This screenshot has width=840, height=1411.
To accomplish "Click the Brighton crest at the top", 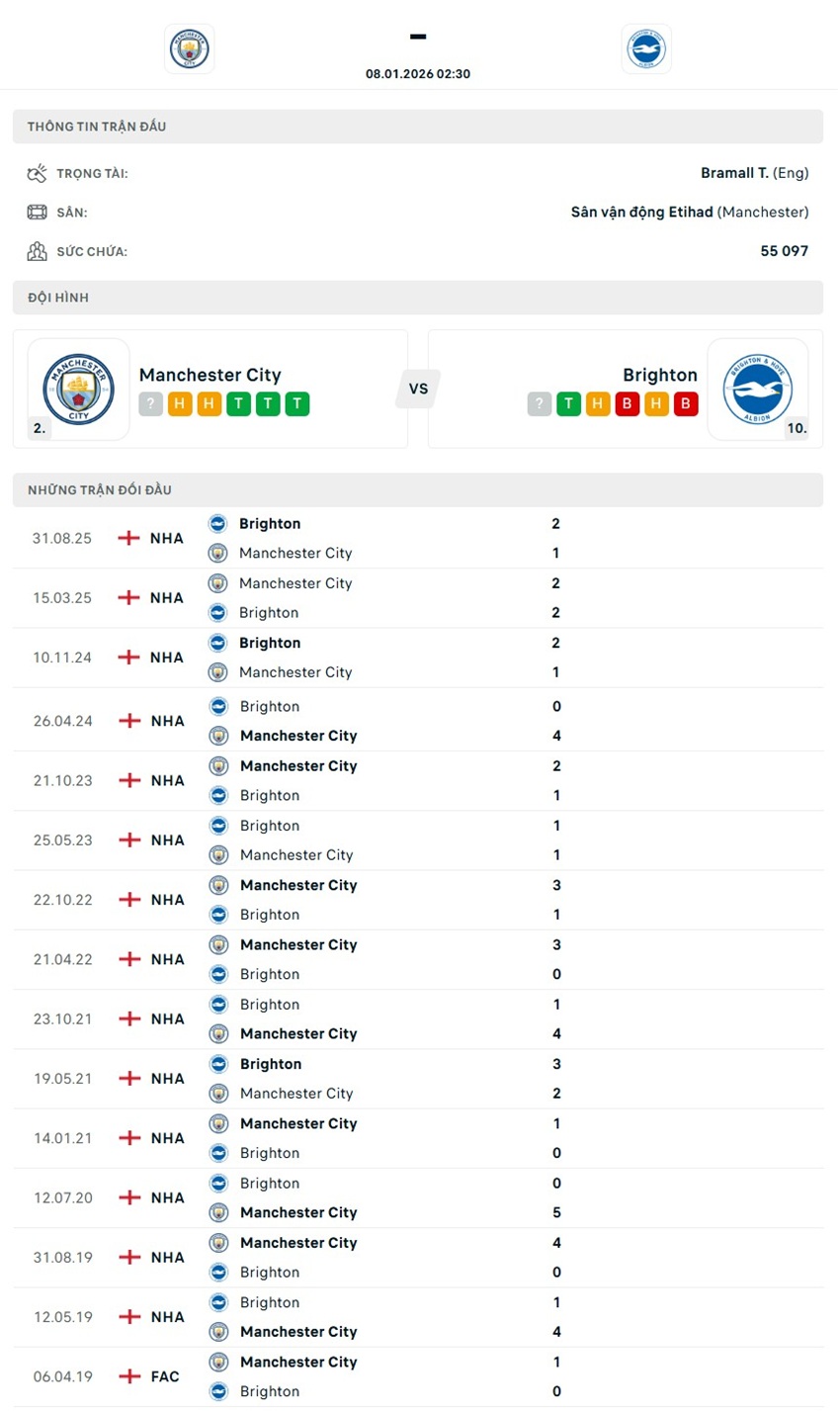I will (x=646, y=48).
